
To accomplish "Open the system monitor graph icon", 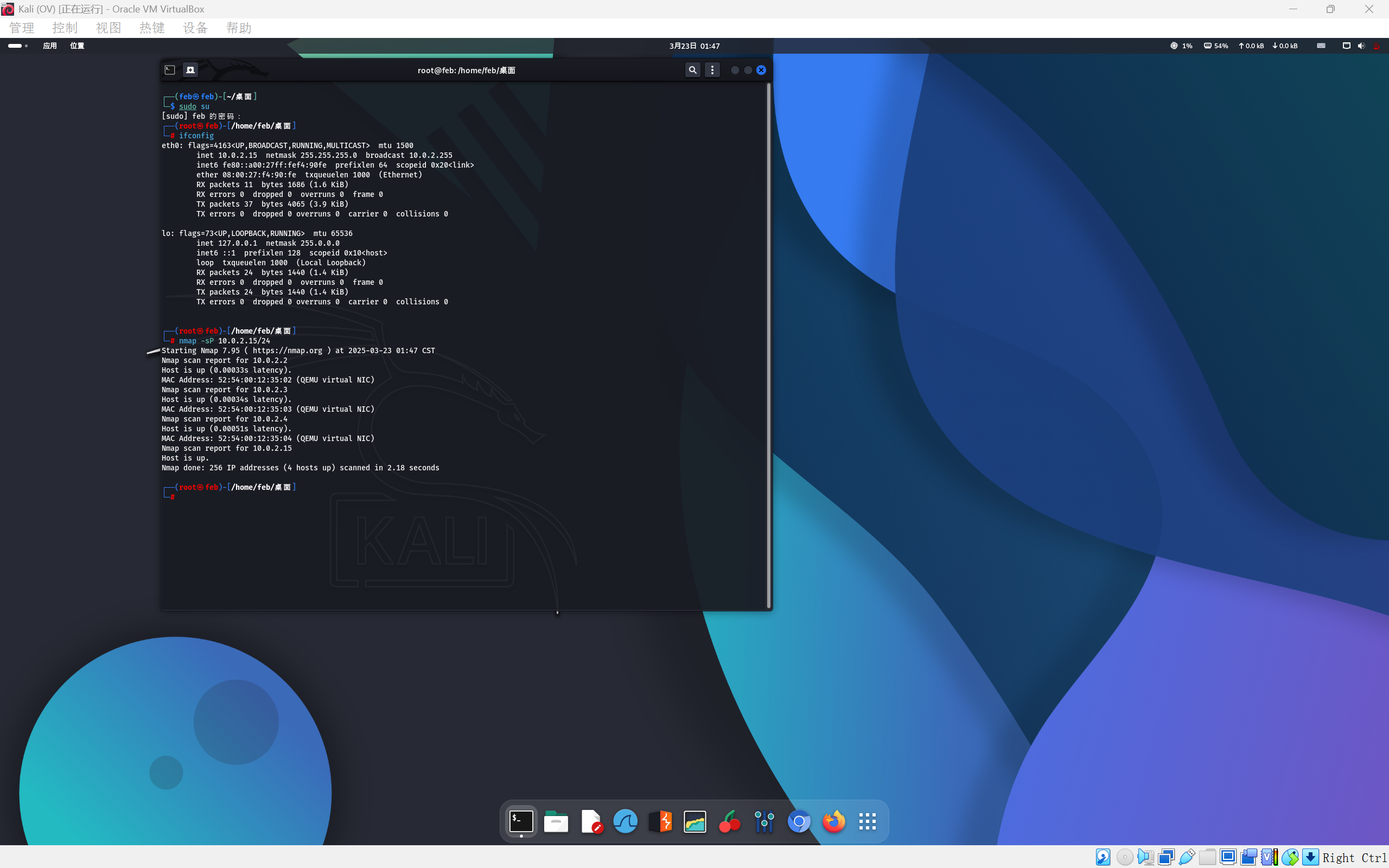I will 694,821.
